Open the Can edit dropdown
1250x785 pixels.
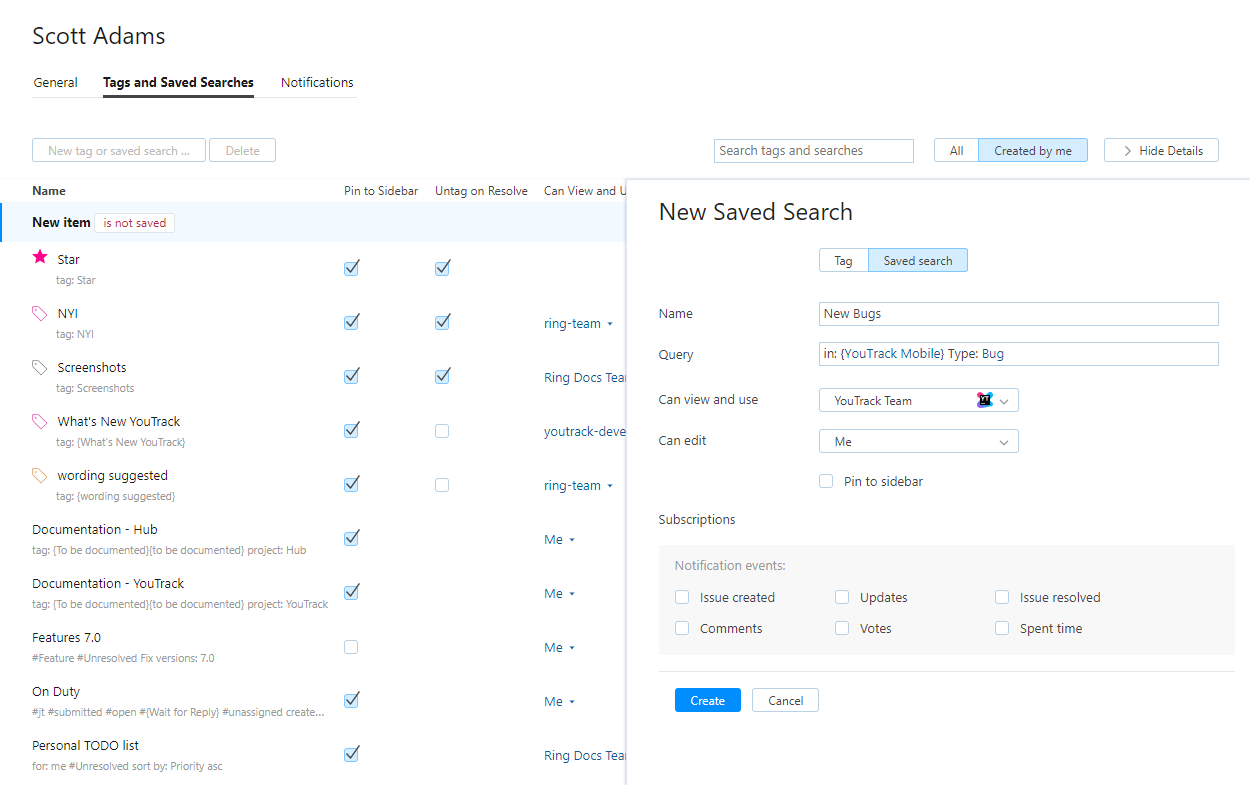918,441
